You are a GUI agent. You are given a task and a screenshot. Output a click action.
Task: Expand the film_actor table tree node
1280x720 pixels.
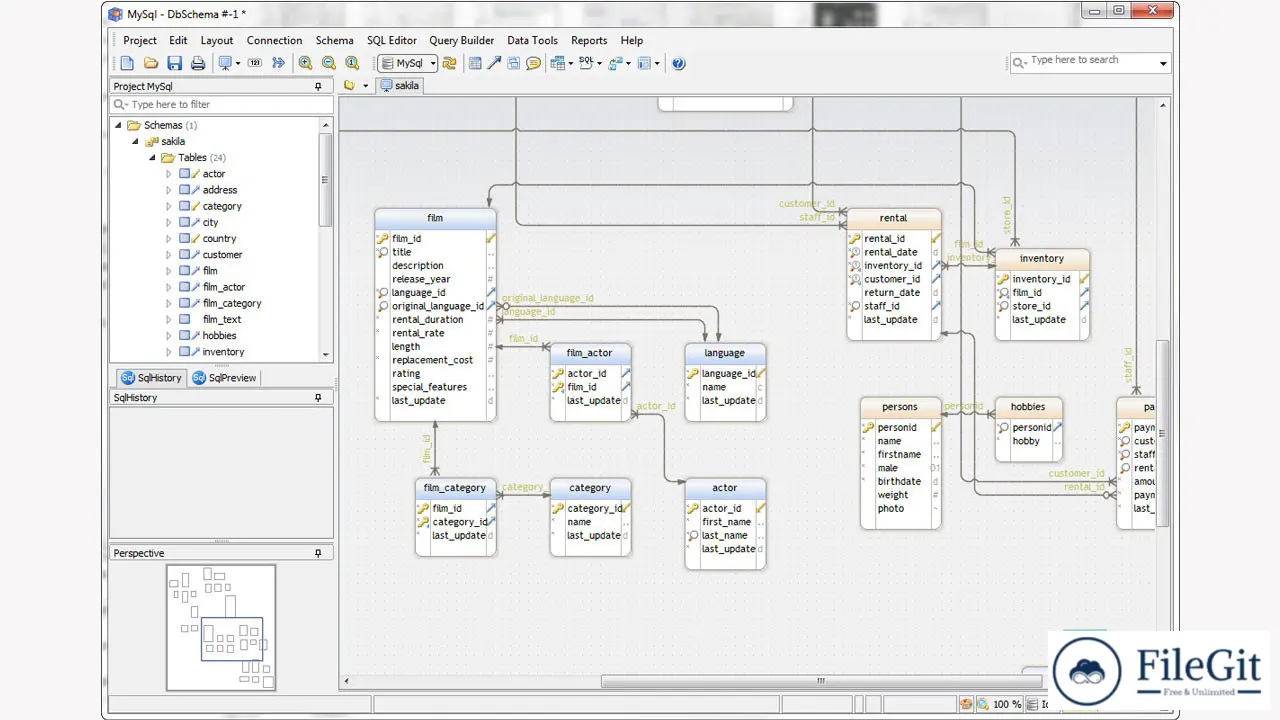pyautogui.click(x=169, y=287)
